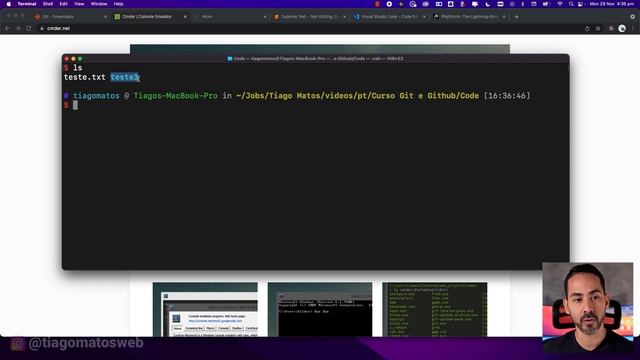
Task: Minimize the Terminal window yellow button
Action: pos(73,59)
